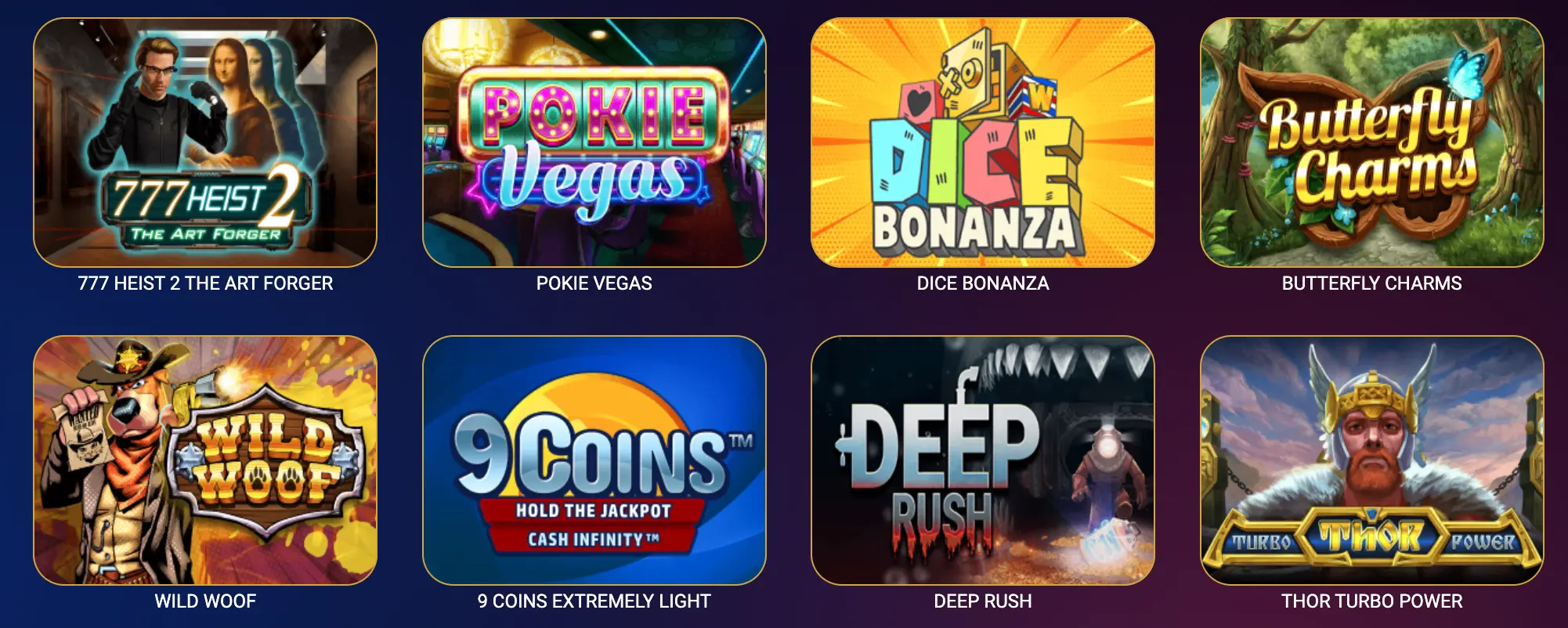Click the 'DEEP RUSH' title text

pyautogui.click(x=983, y=601)
